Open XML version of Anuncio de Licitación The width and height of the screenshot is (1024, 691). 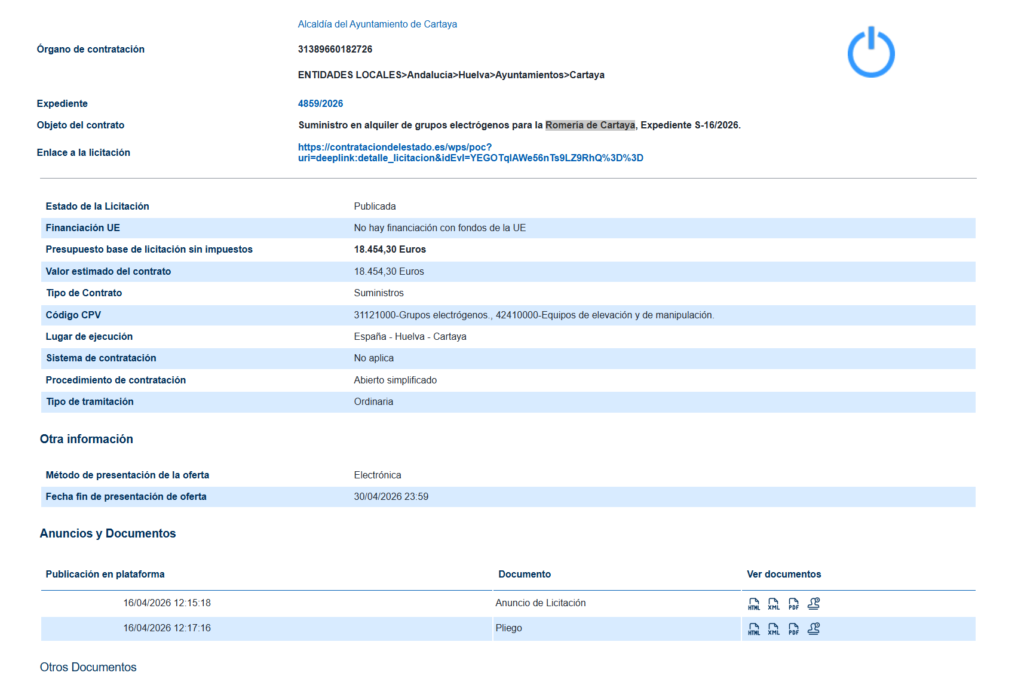coord(773,604)
